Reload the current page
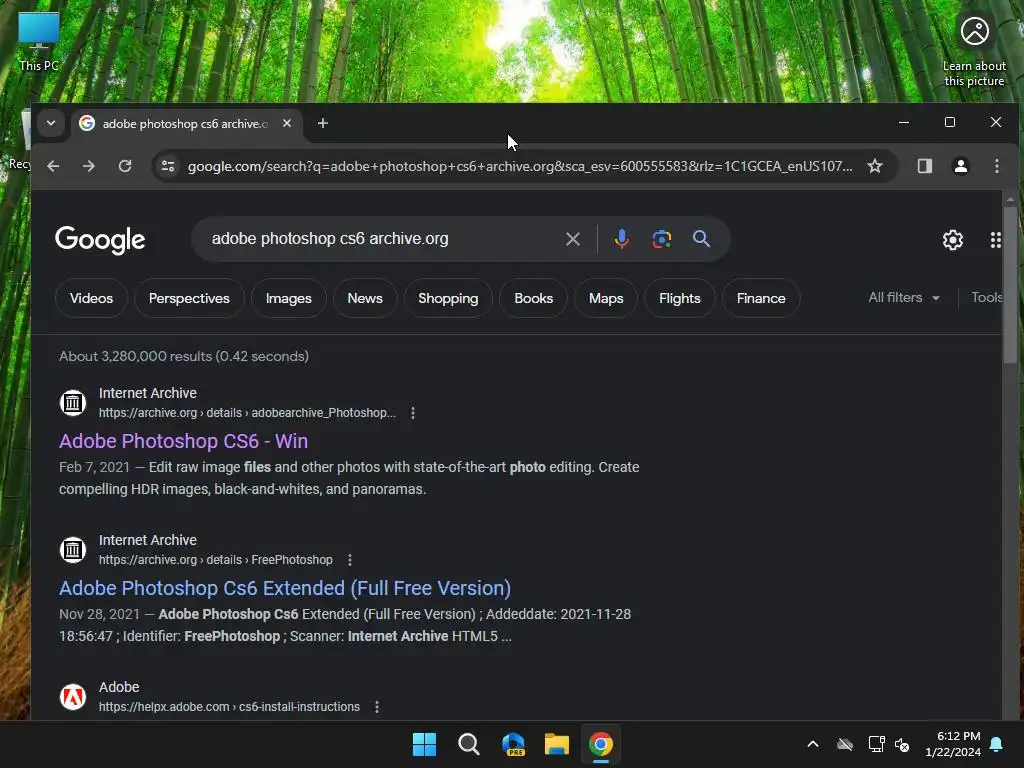1024x768 pixels. [125, 166]
